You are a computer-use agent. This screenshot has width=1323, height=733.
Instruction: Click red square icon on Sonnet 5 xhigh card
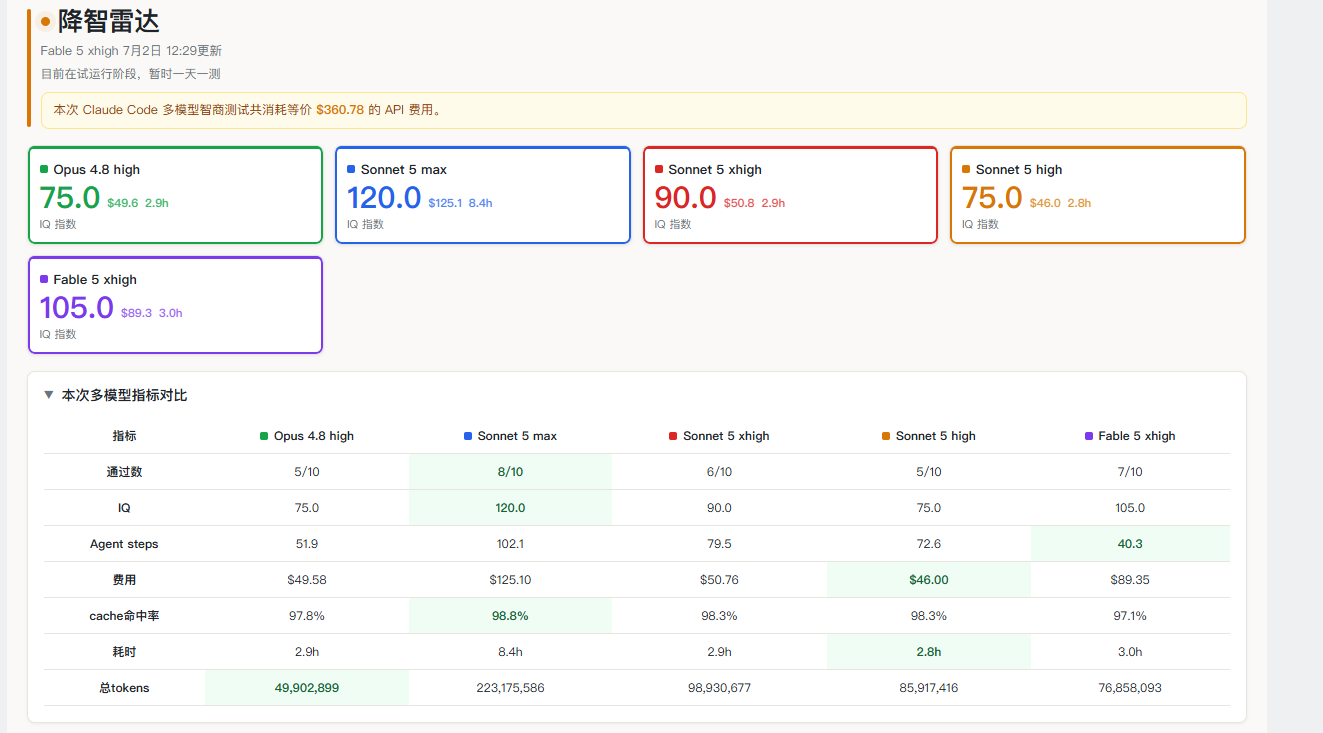(659, 170)
